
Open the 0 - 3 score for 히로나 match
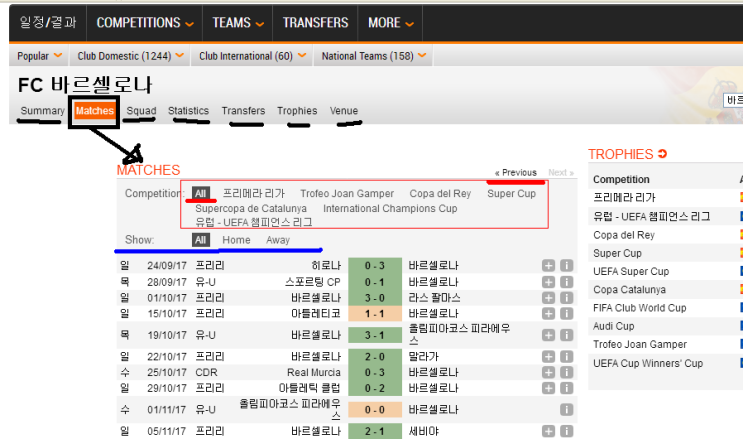(x=375, y=265)
